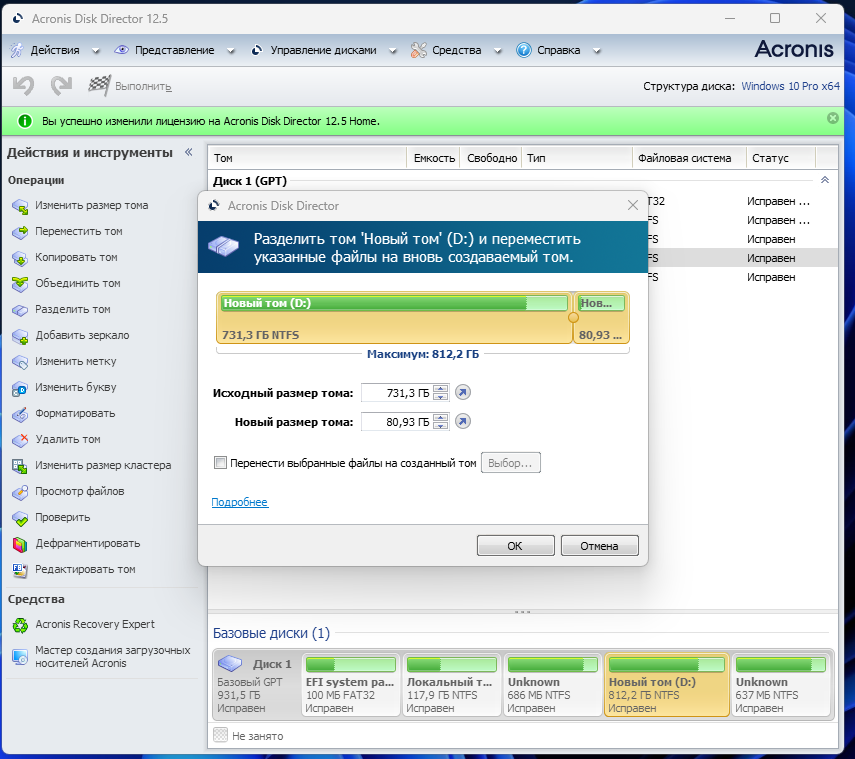Expand the dropdown arrow next to Действия
This screenshot has width=855, height=759.
coord(96,51)
